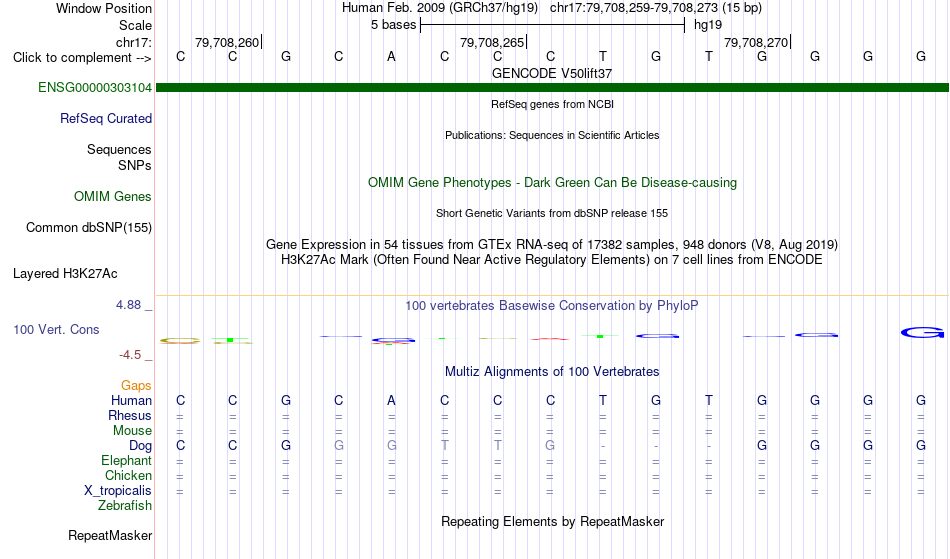
Task: Click the Window Position label
Action: coord(104,8)
